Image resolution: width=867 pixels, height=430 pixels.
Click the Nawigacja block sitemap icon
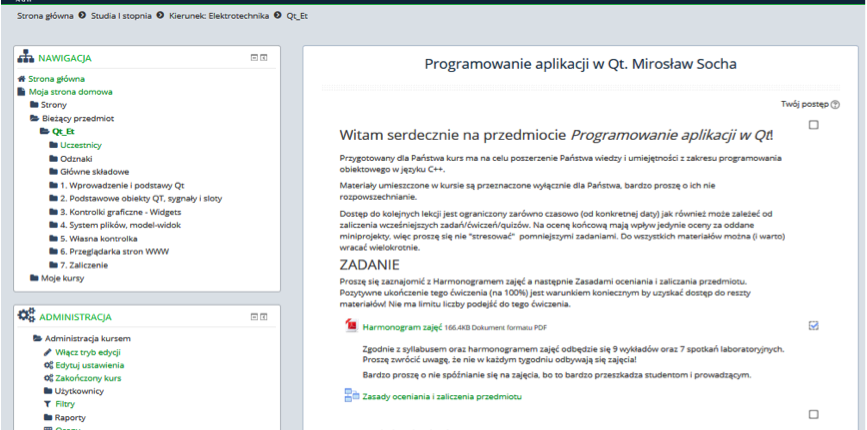[26, 57]
